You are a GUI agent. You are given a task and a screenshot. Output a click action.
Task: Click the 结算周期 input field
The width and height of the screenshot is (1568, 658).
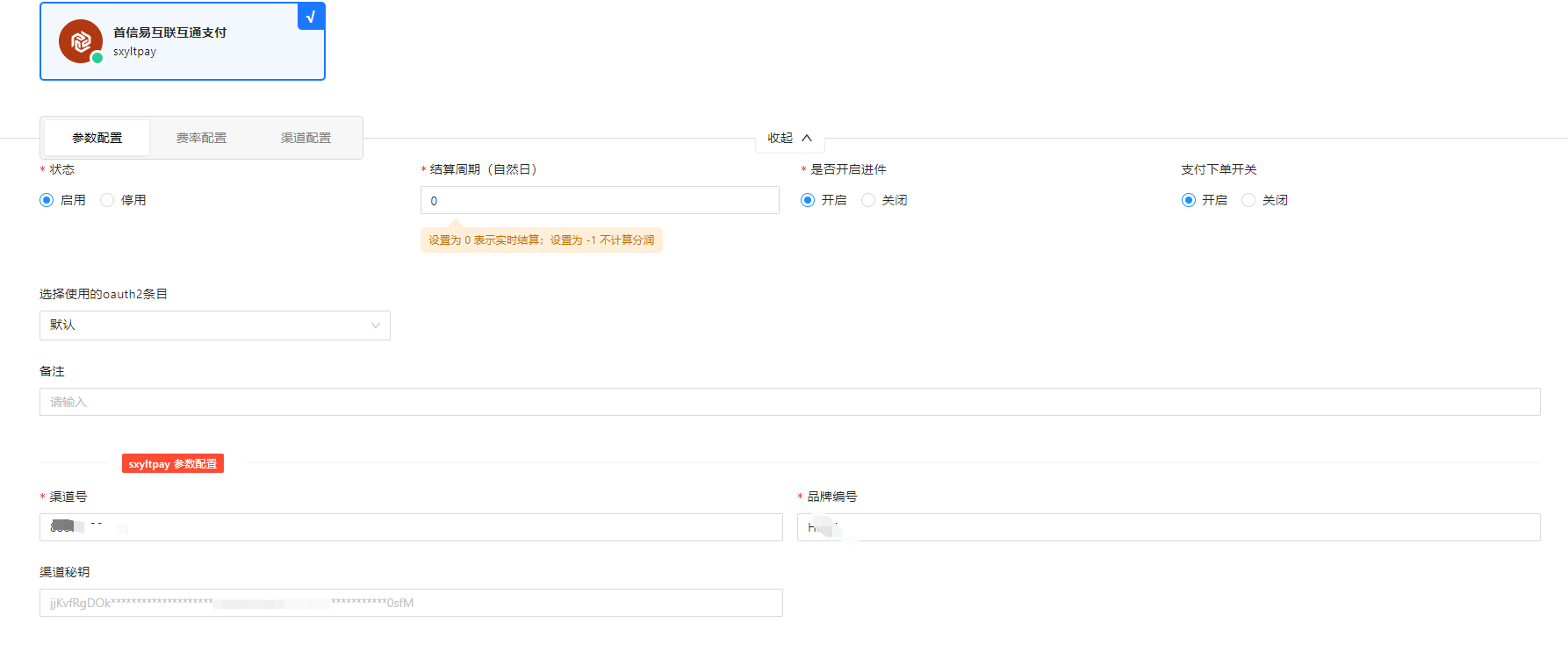[x=600, y=200]
